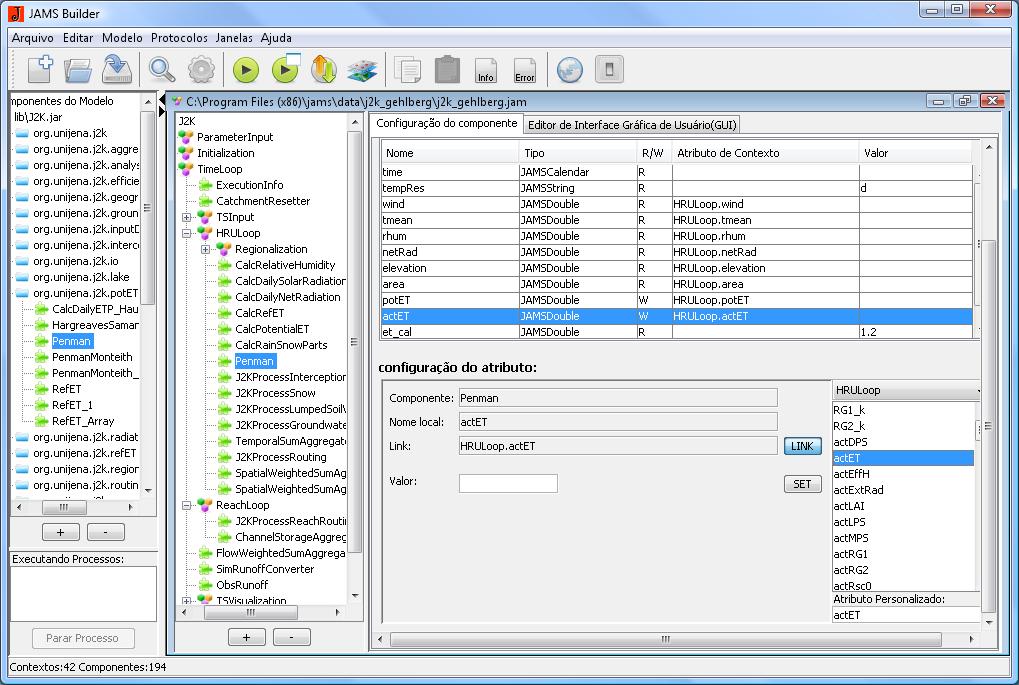This screenshot has height=685, width=1019.
Task: Click the magnifying glass search icon
Action: point(162,70)
